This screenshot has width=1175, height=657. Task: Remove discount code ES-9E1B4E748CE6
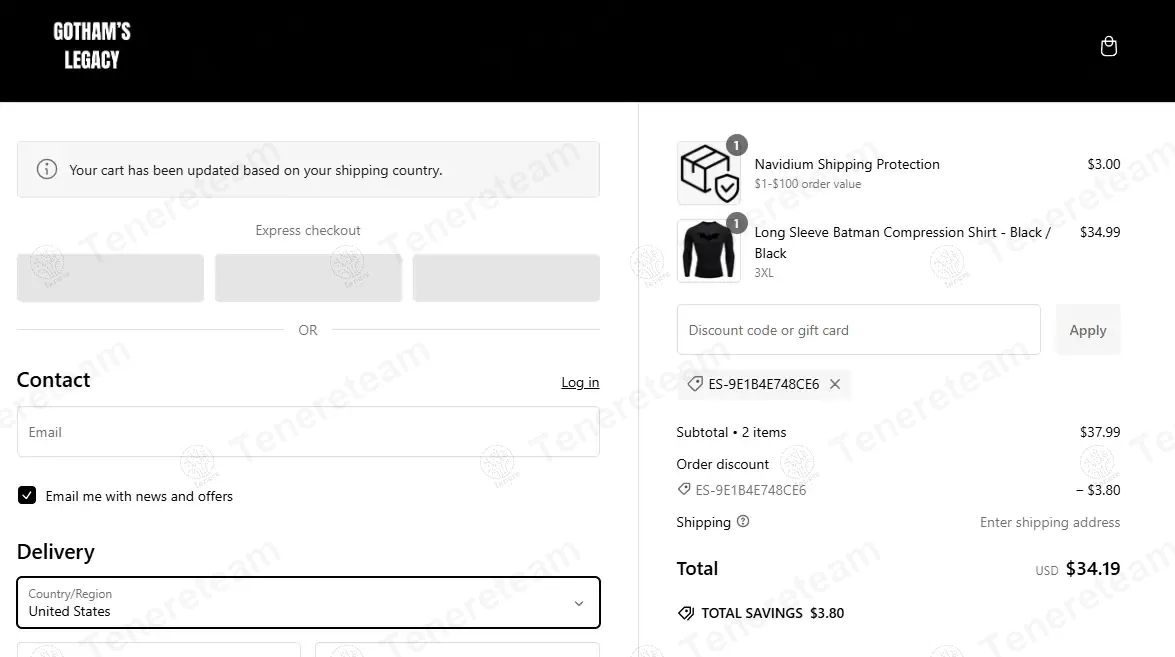click(835, 384)
